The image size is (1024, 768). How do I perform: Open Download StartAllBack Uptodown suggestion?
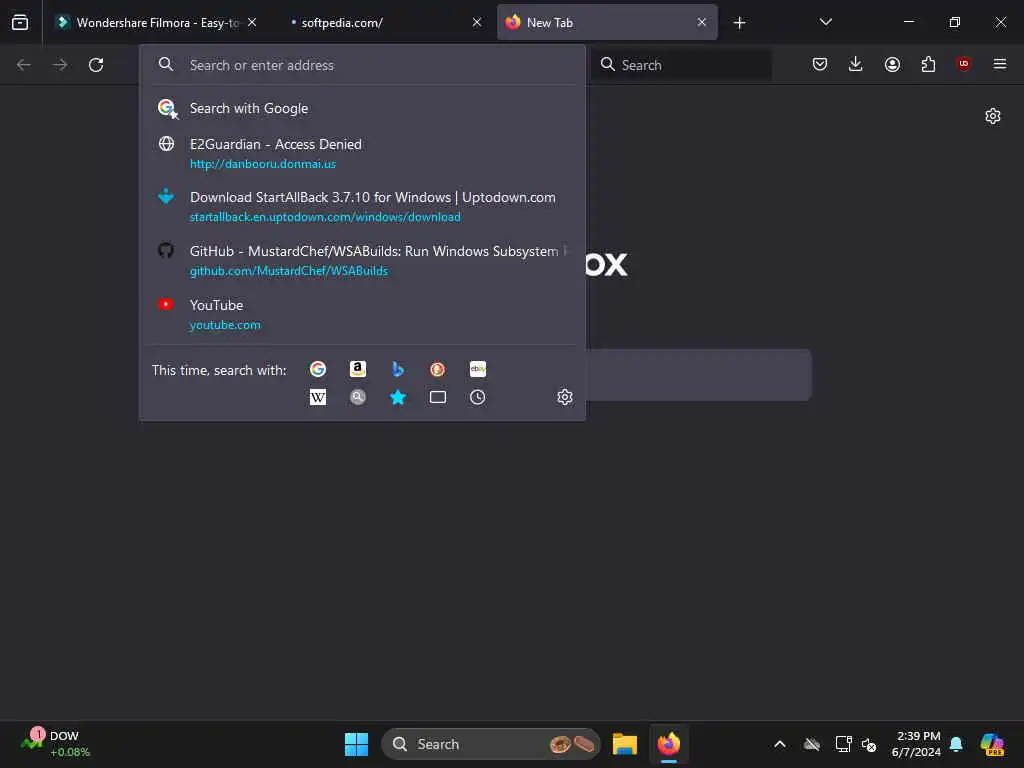pos(362,206)
